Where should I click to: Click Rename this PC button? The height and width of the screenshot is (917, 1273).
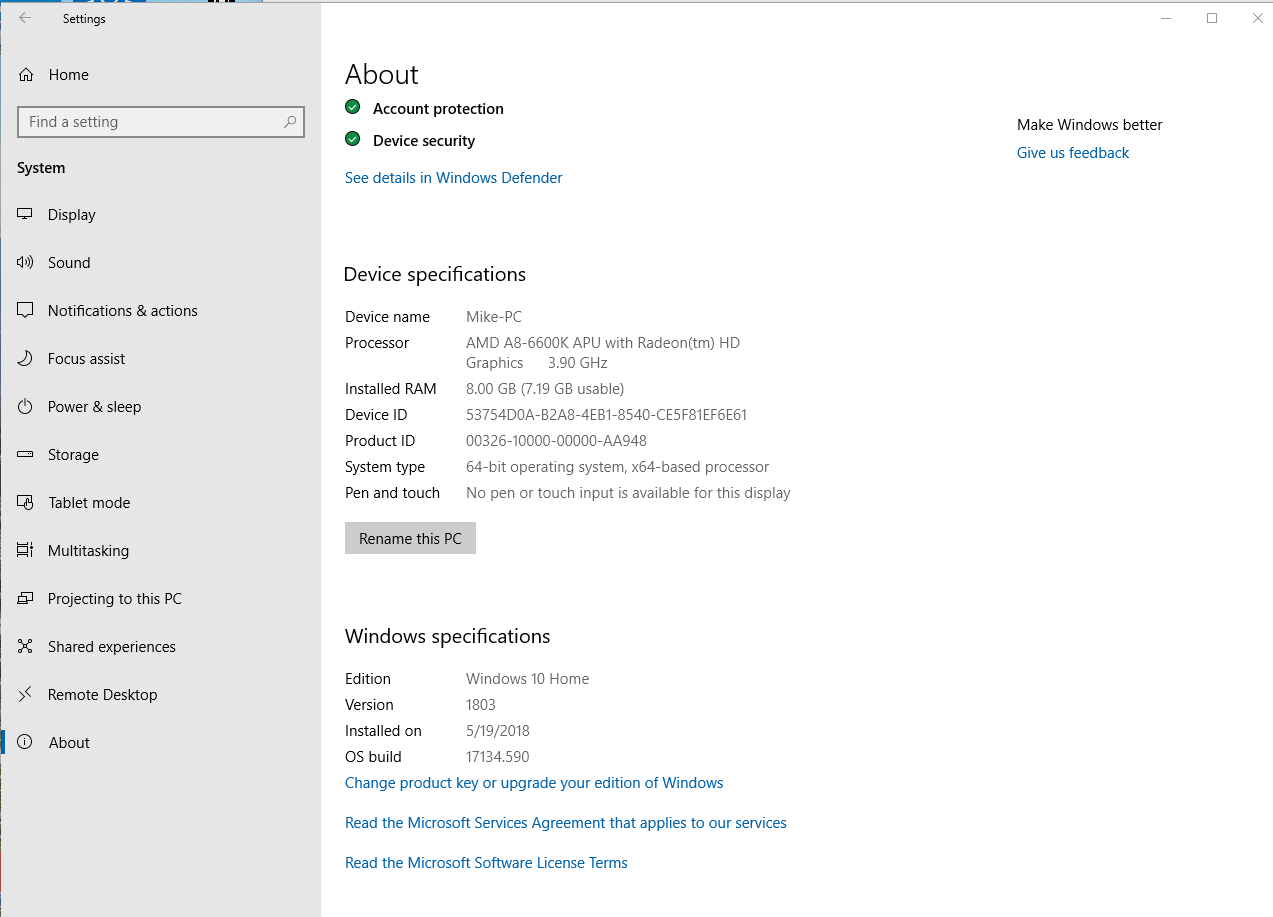[x=410, y=538]
